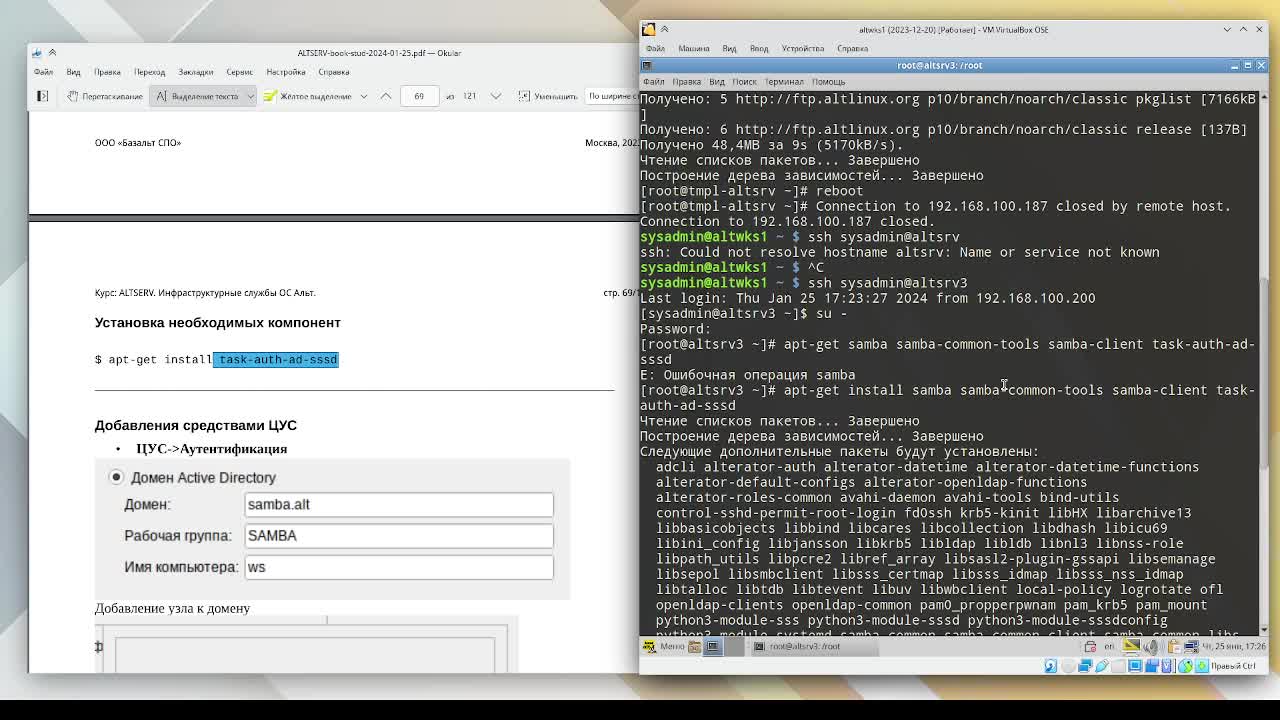Open Okular Настройка menu
Viewport: 1280px width, 720px height.
286,72
